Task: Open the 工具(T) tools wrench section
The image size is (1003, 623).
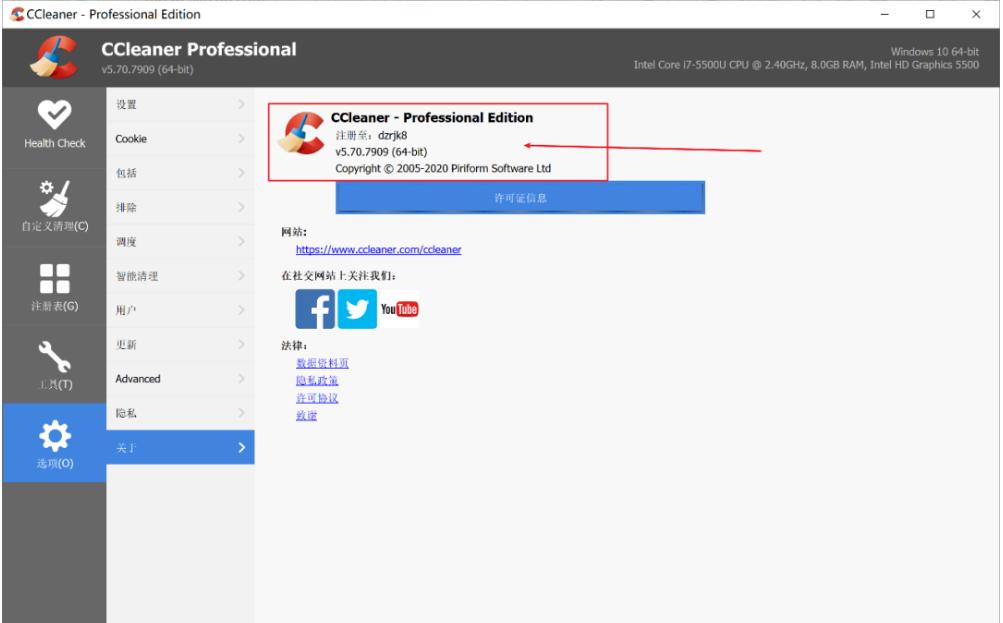Action: [54, 365]
